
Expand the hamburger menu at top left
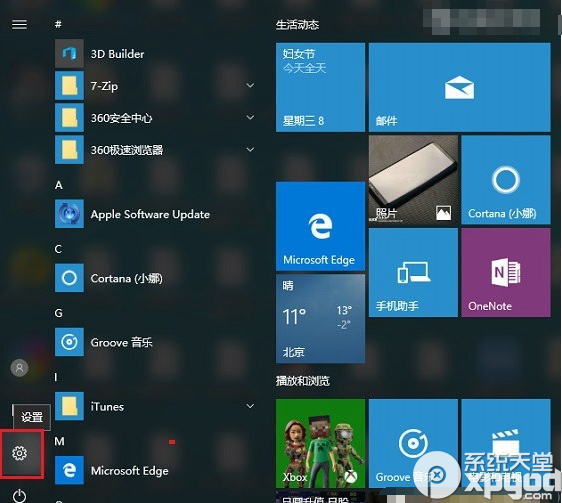(x=19, y=24)
